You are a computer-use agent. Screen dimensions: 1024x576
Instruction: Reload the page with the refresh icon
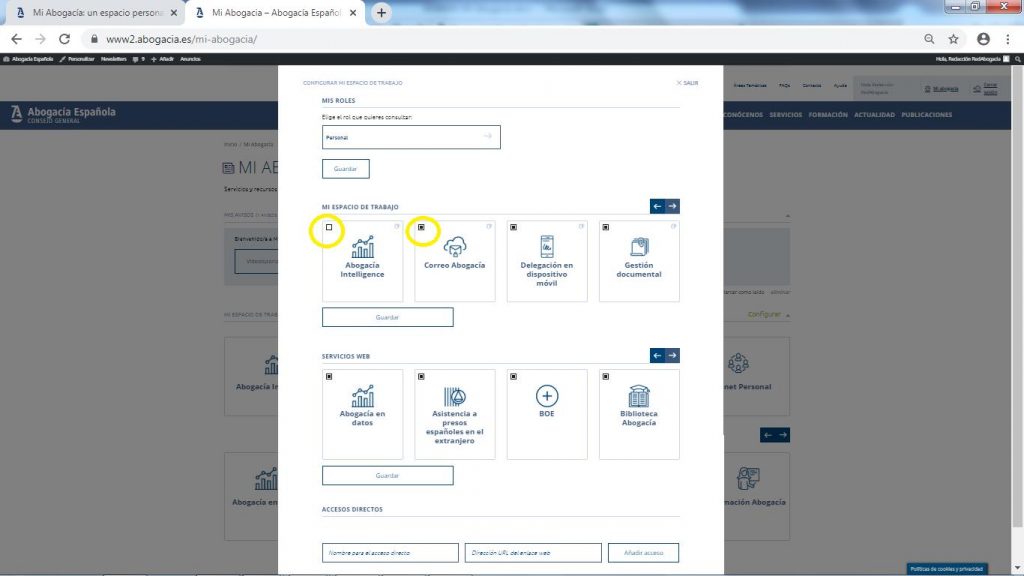(64, 39)
